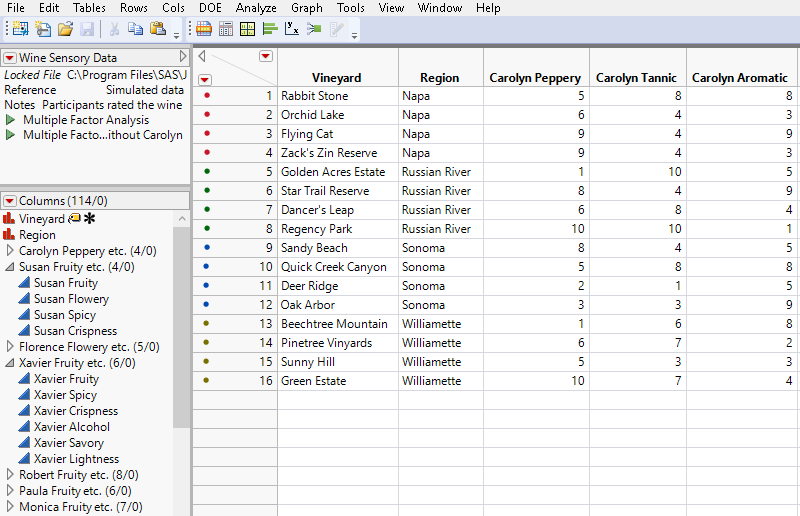
Task: Expand the Florence Flowery etc. group
Action: 10,347
